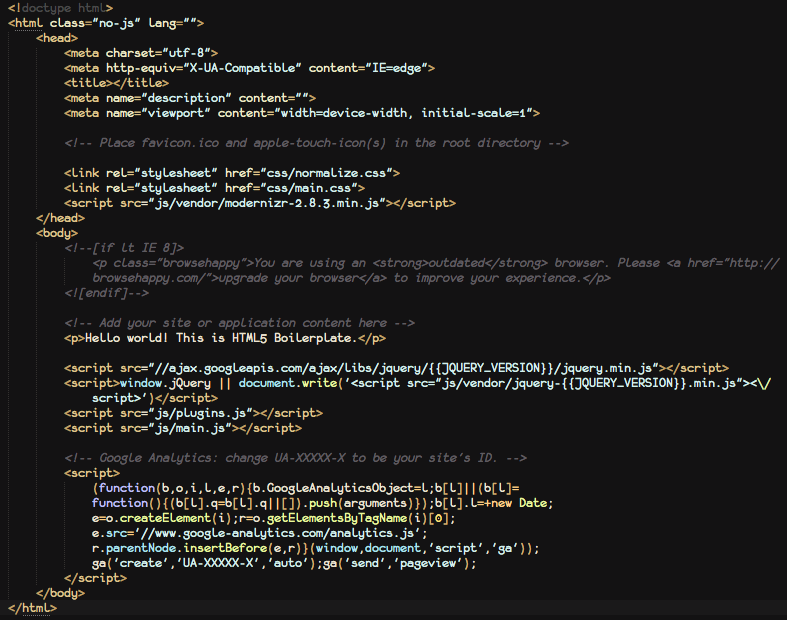Click the r.parentNode.insertBefore(e,r) line

pyautogui.click(x=316, y=549)
